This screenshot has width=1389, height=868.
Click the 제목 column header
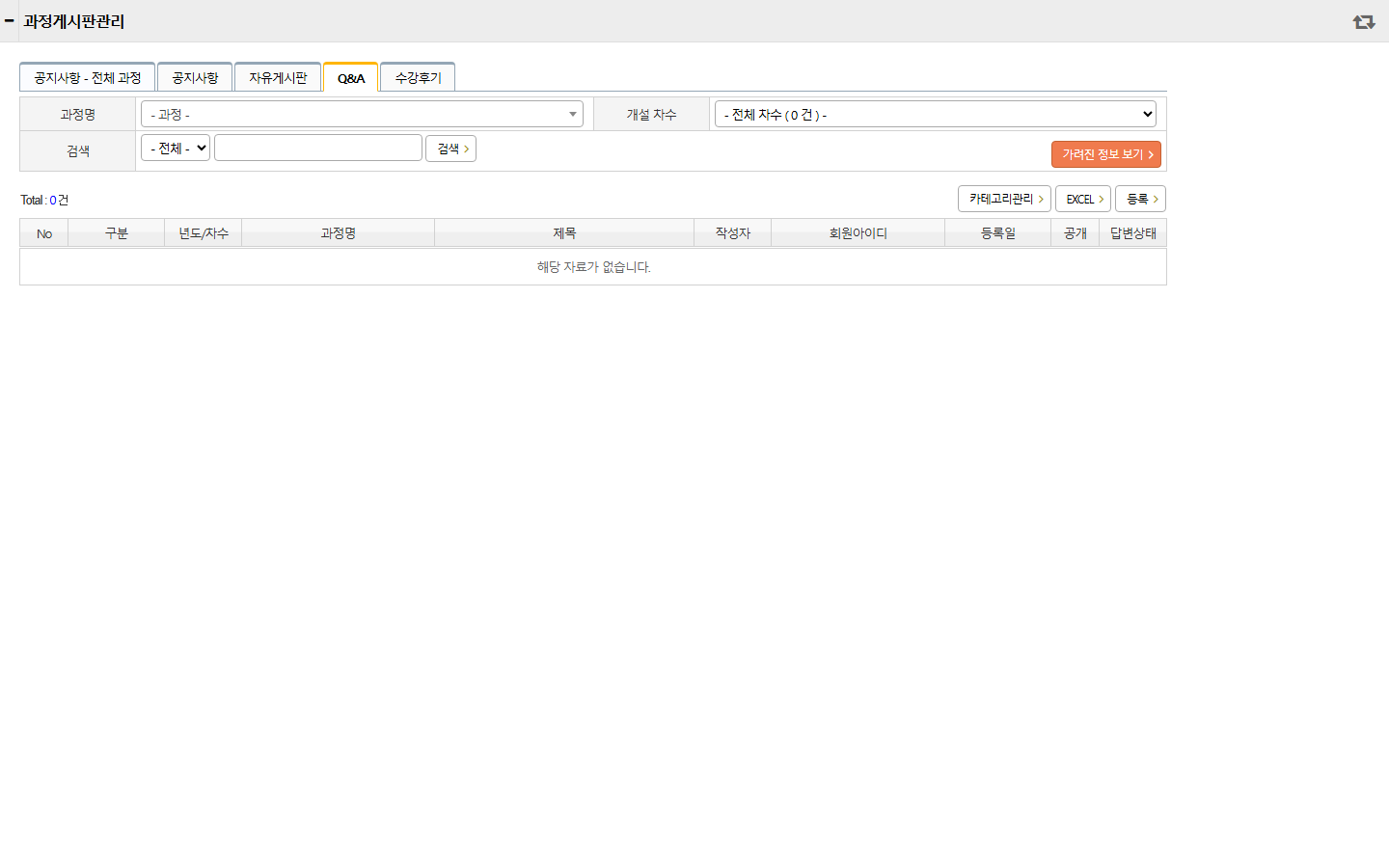coord(564,233)
